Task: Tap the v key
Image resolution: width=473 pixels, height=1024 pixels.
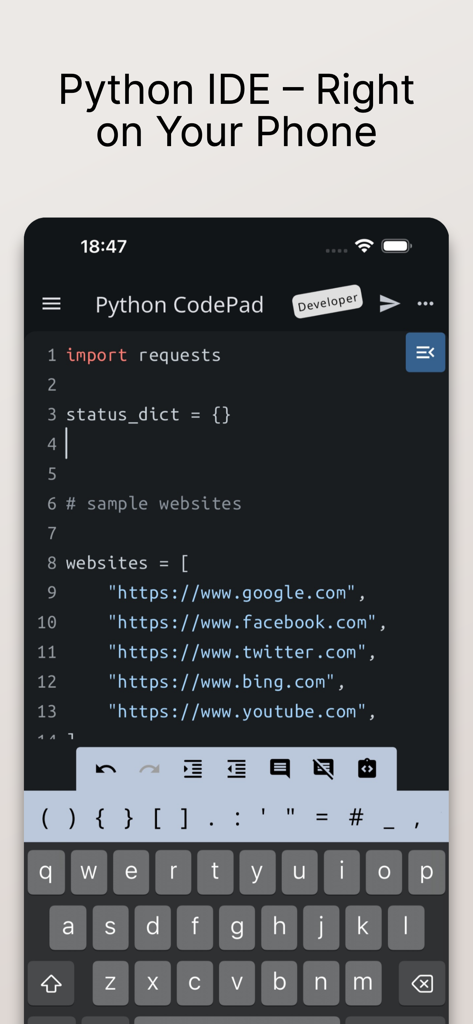Action: tap(236, 983)
